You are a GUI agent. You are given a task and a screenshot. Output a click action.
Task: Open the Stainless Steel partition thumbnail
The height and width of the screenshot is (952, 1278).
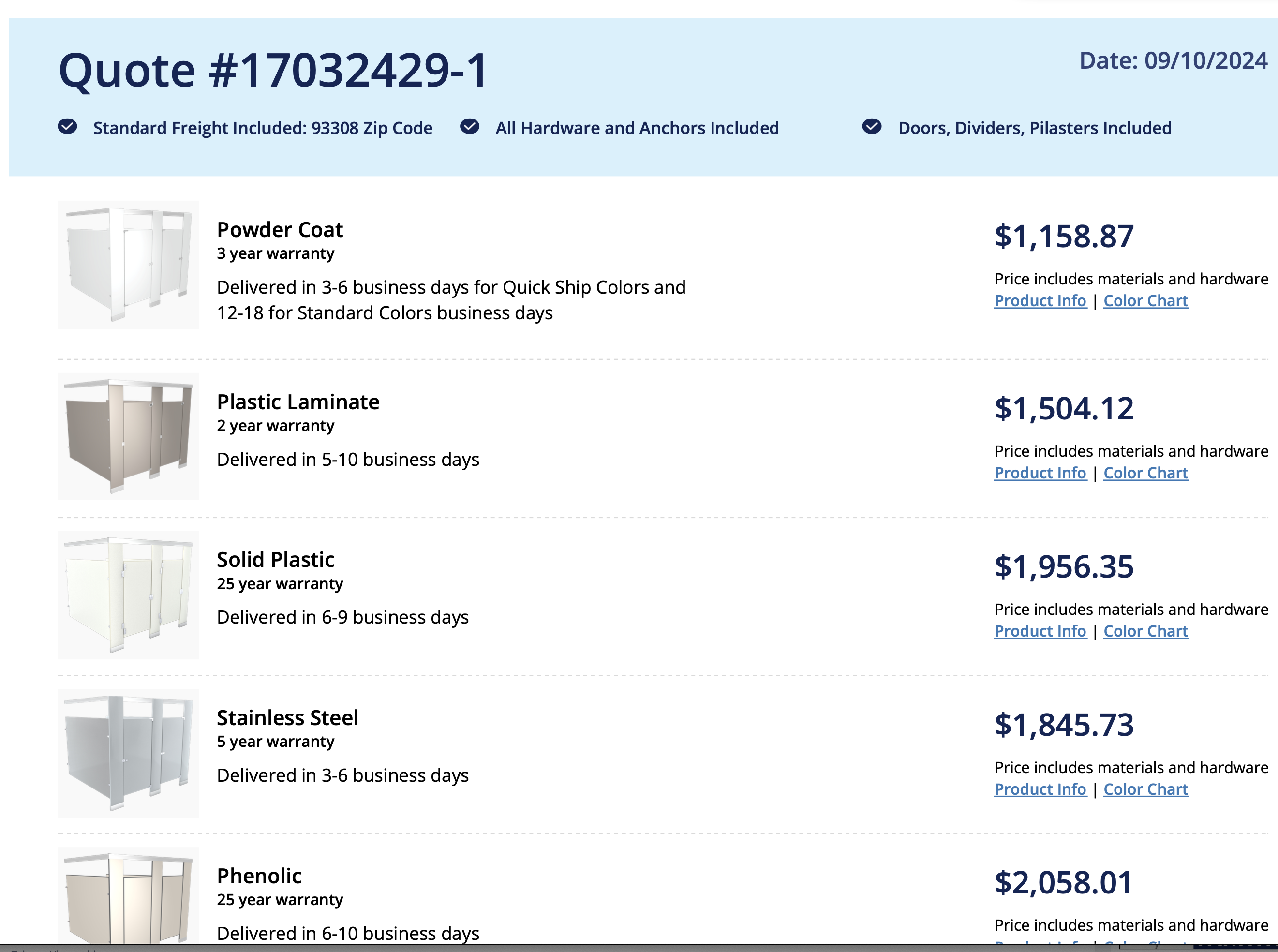[129, 753]
